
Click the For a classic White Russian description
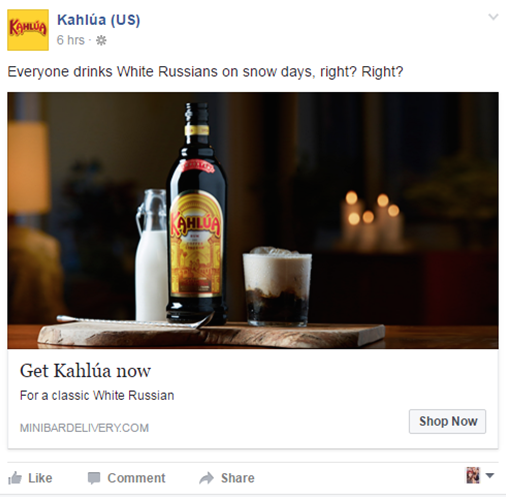[97, 396]
